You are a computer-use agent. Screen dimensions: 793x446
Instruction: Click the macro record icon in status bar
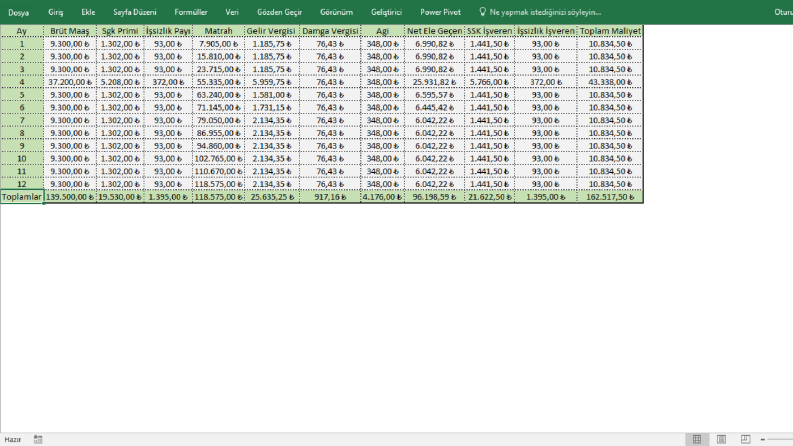[x=38, y=439]
